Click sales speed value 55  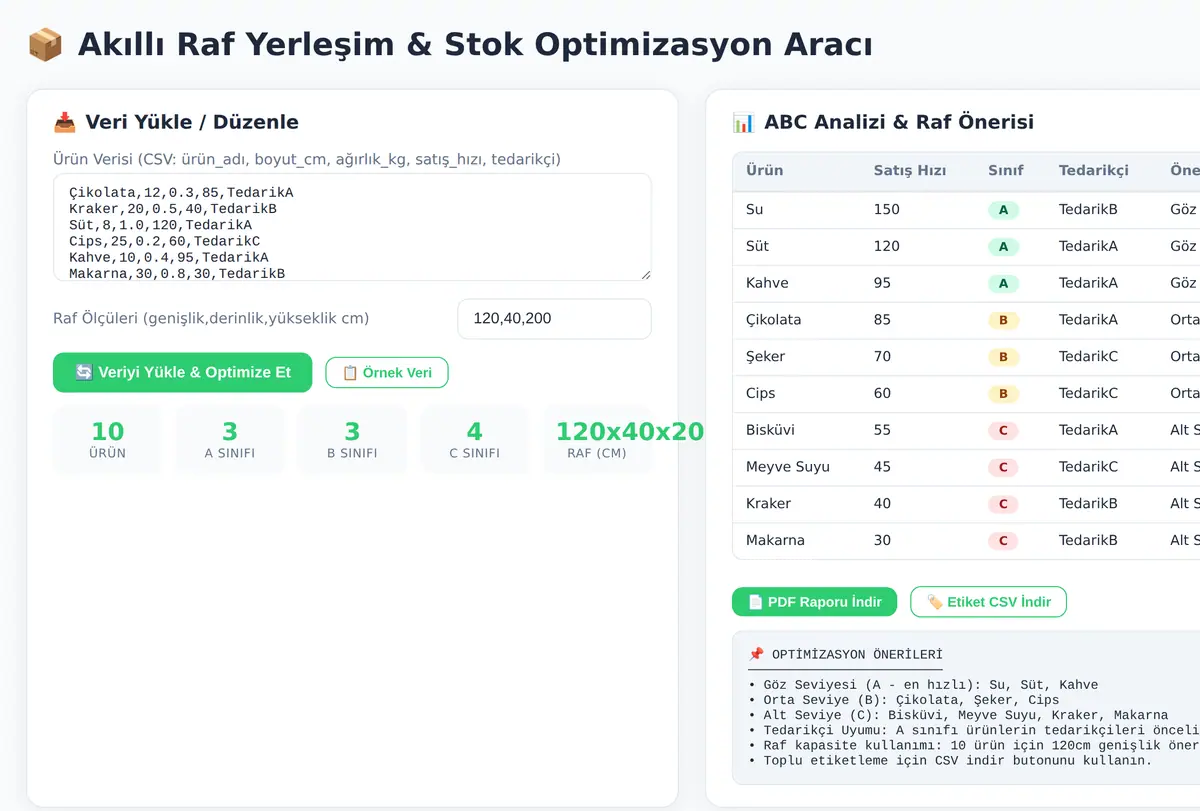coord(882,430)
